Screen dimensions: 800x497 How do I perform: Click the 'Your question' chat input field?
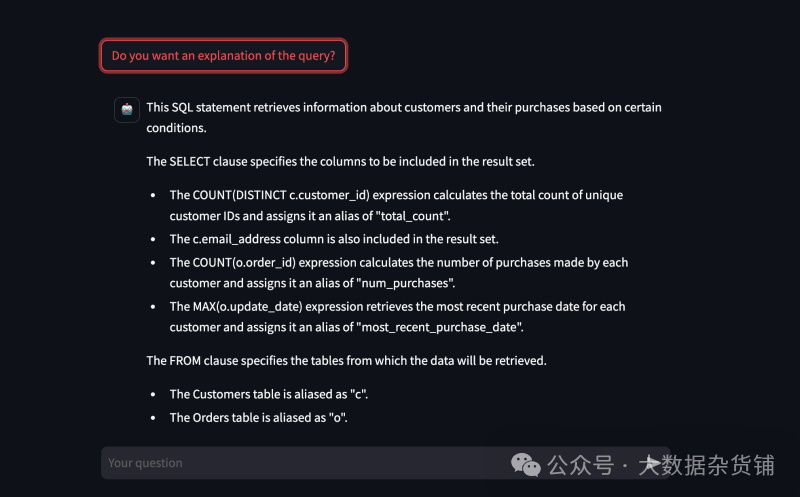point(300,463)
